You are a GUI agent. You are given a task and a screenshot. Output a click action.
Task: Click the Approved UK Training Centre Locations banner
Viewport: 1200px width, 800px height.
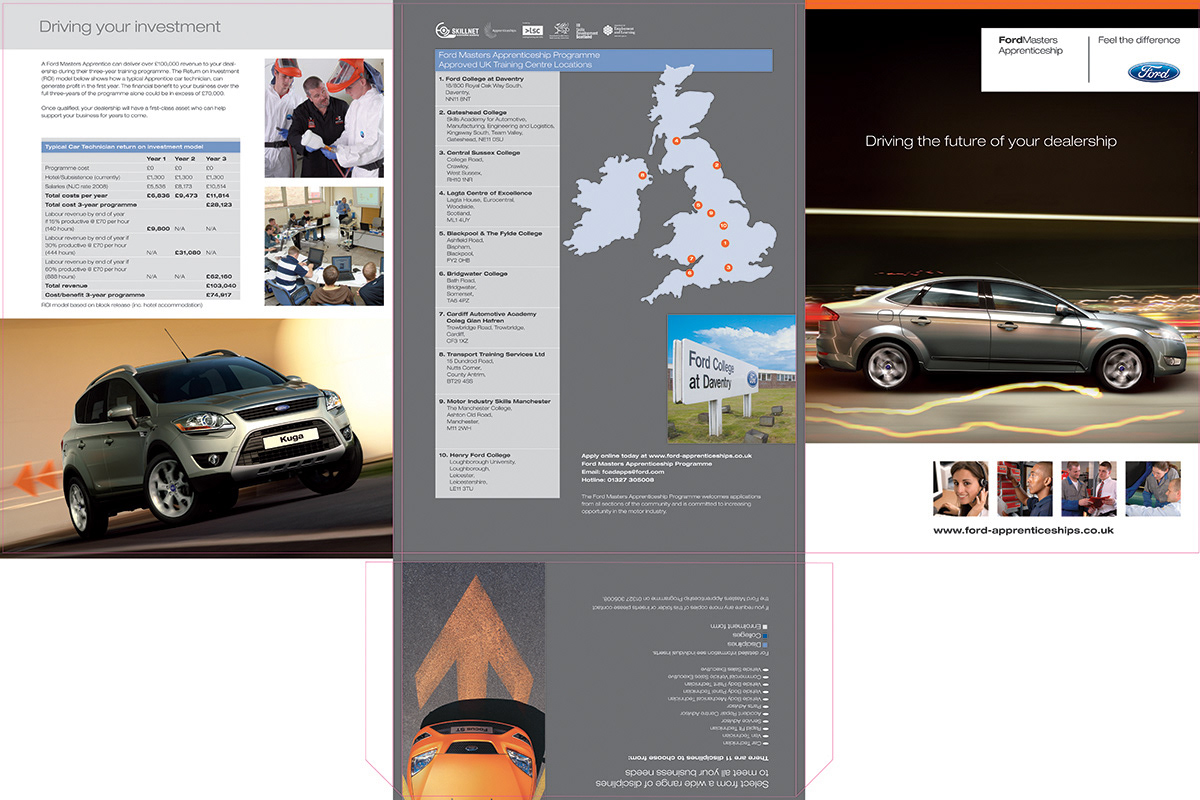click(x=604, y=59)
